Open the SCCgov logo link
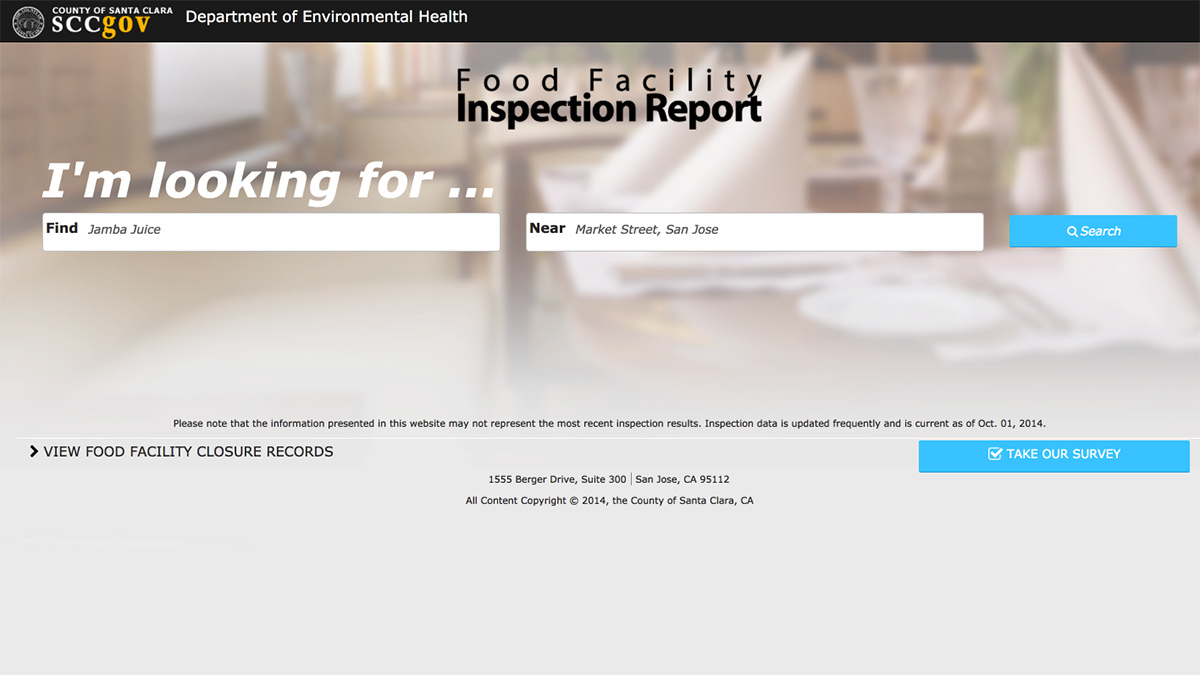The image size is (1200, 675). (93, 21)
